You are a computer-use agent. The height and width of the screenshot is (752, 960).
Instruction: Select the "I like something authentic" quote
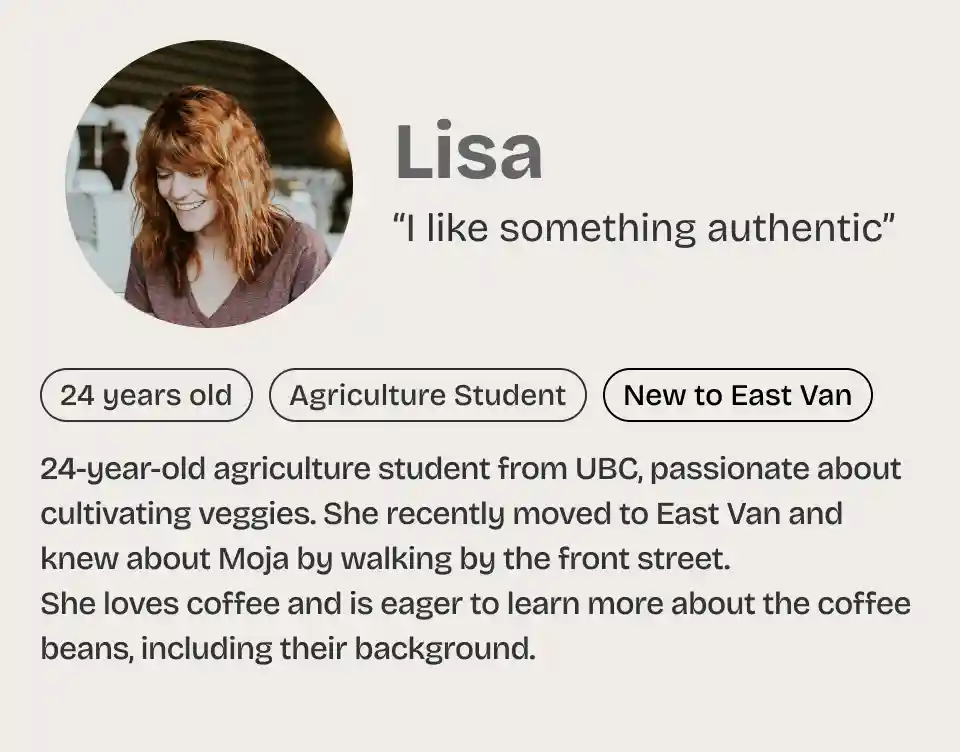coord(644,228)
